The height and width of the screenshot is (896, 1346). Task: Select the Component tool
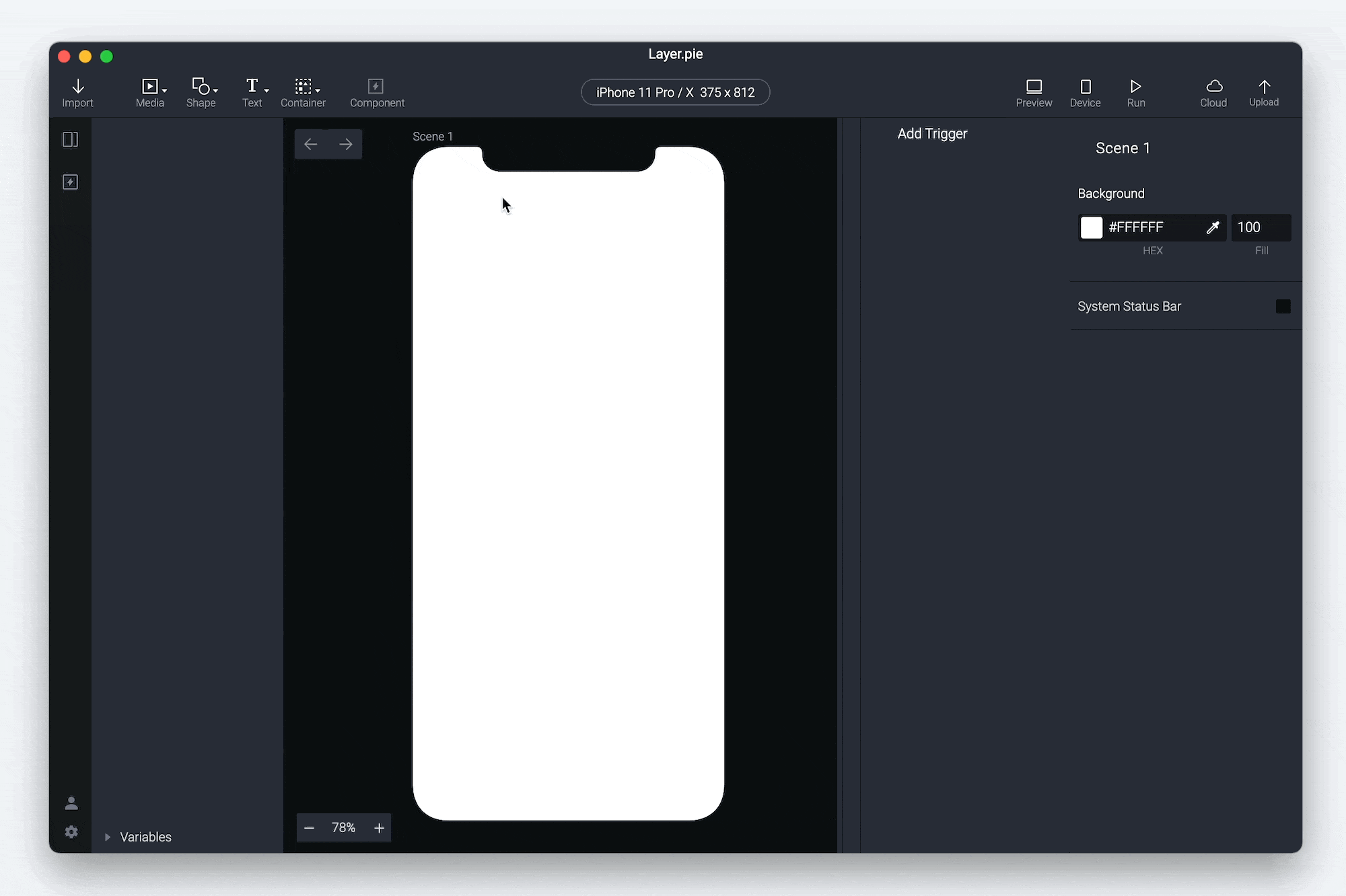377,92
